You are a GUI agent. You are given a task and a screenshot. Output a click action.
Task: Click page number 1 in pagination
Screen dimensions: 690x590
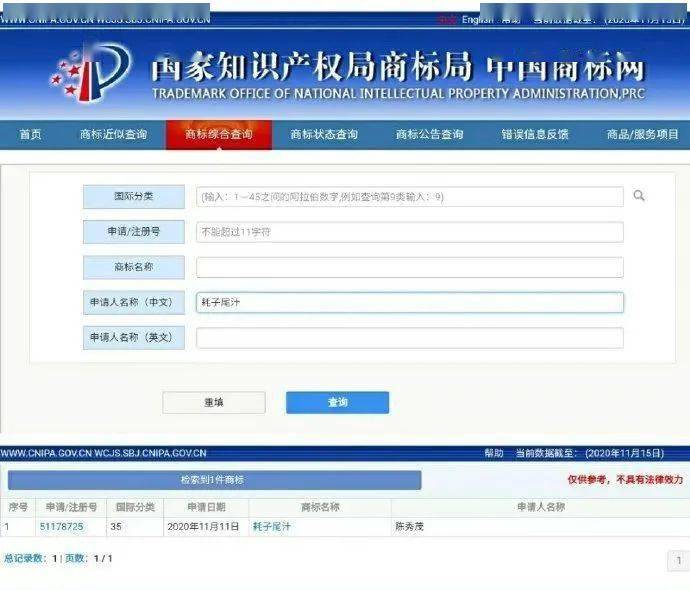(679, 560)
